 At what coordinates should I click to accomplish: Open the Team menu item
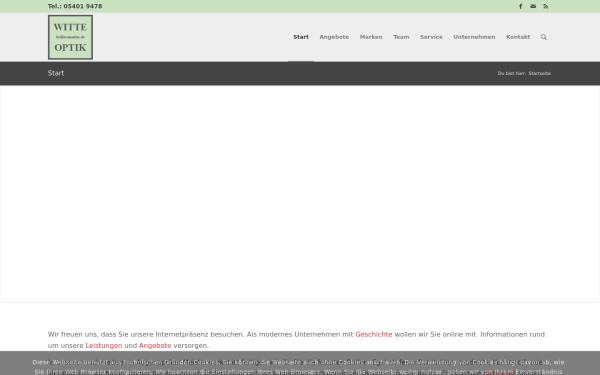click(x=401, y=37)
